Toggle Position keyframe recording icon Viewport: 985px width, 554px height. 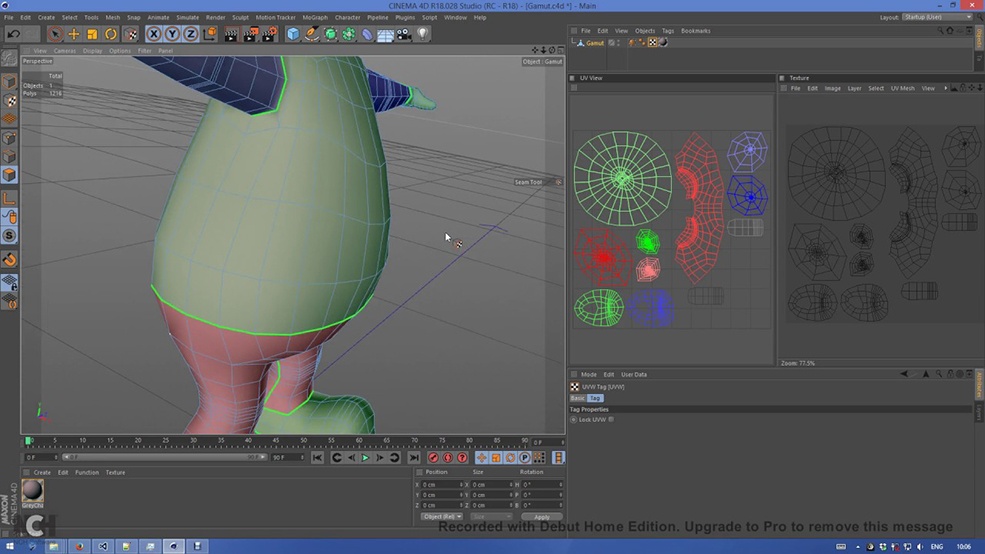pos(481,458)
